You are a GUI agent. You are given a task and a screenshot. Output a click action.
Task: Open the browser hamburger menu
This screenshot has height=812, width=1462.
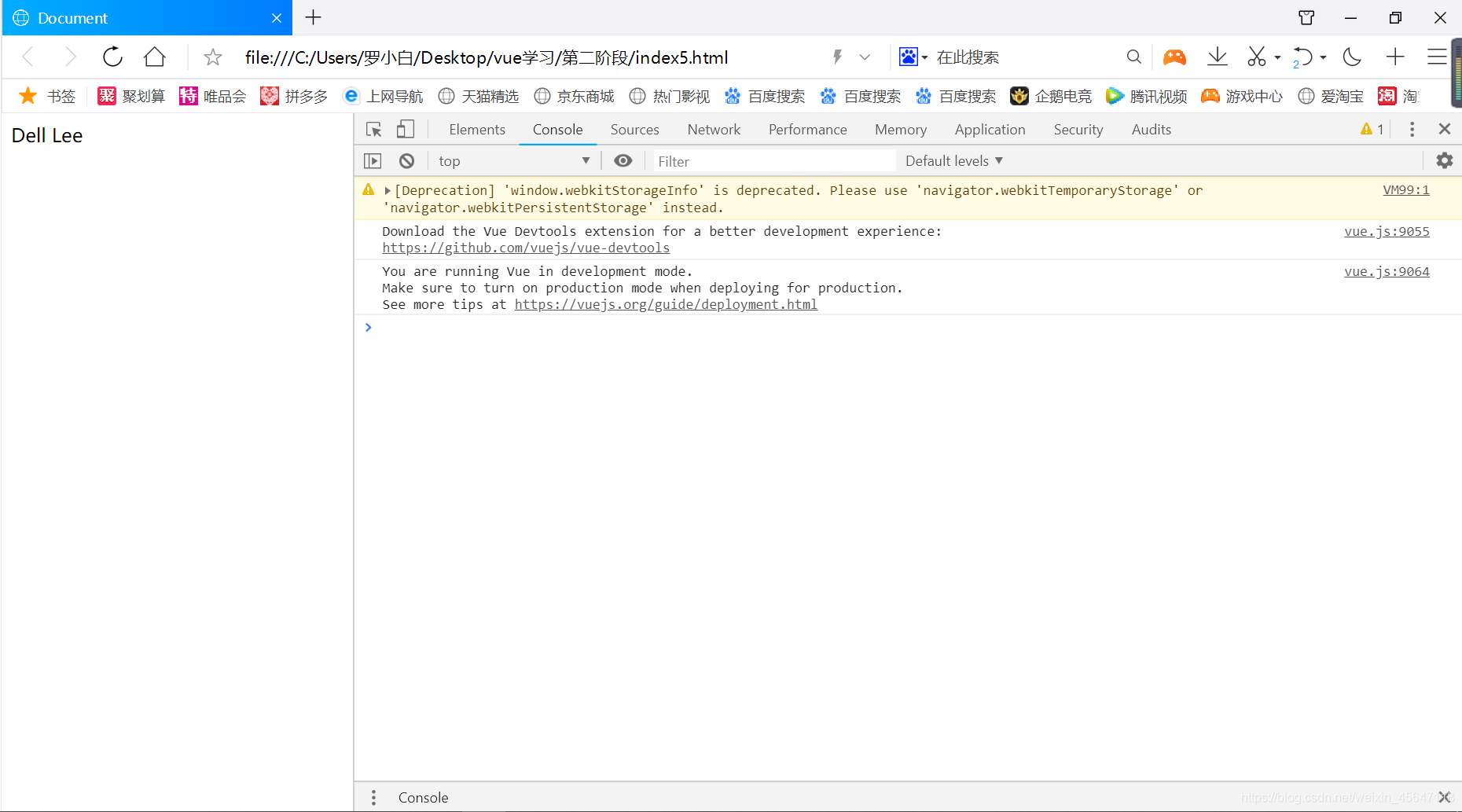coord(1437,57)
